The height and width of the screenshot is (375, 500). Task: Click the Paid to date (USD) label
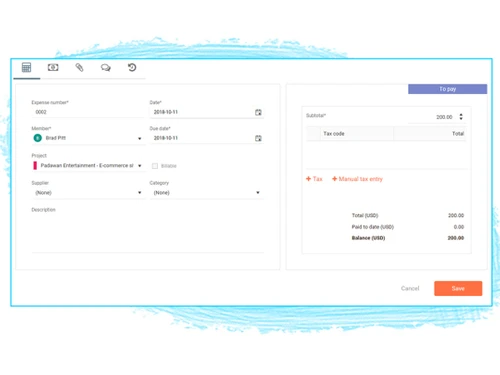(x=373, y=227)
